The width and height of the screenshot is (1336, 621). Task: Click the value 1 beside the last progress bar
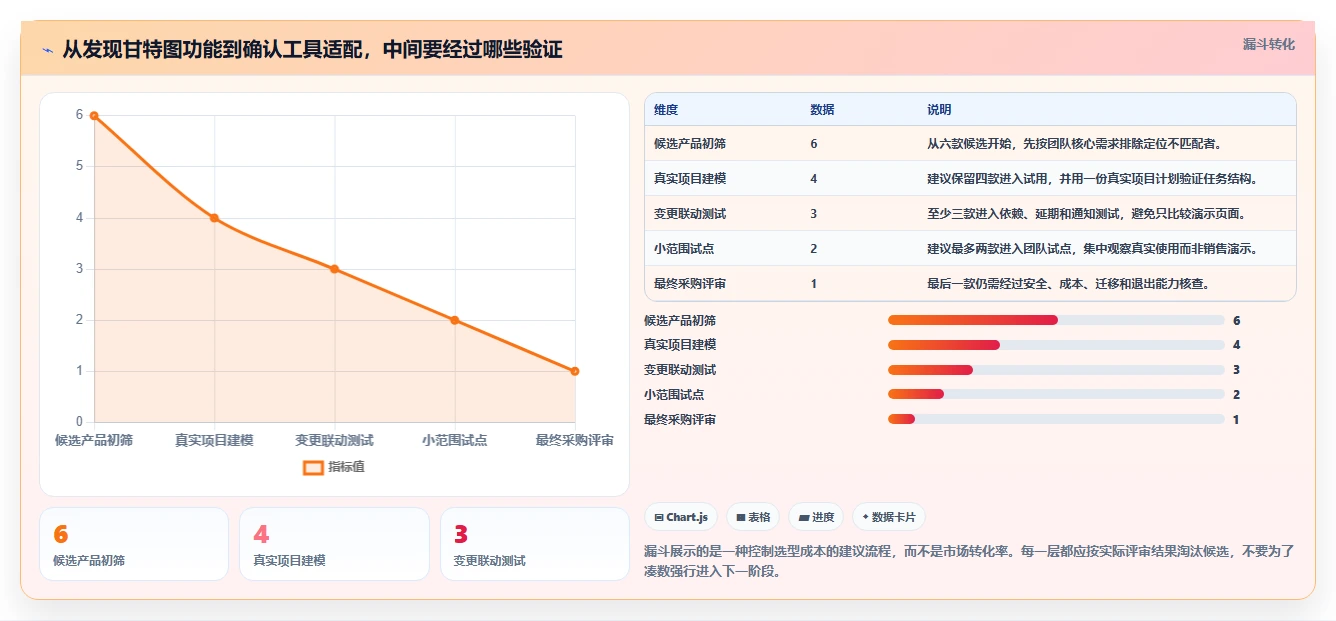[1236, 420]
